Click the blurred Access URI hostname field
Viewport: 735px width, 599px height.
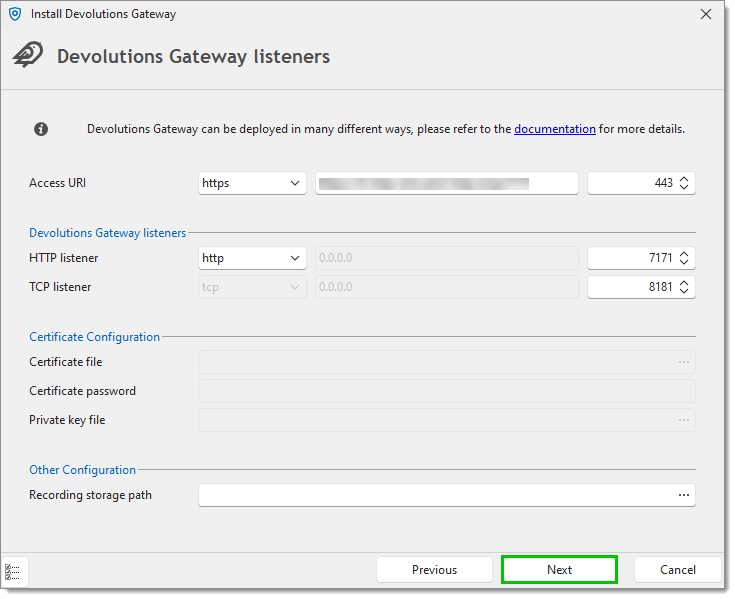tap(448, 184)
